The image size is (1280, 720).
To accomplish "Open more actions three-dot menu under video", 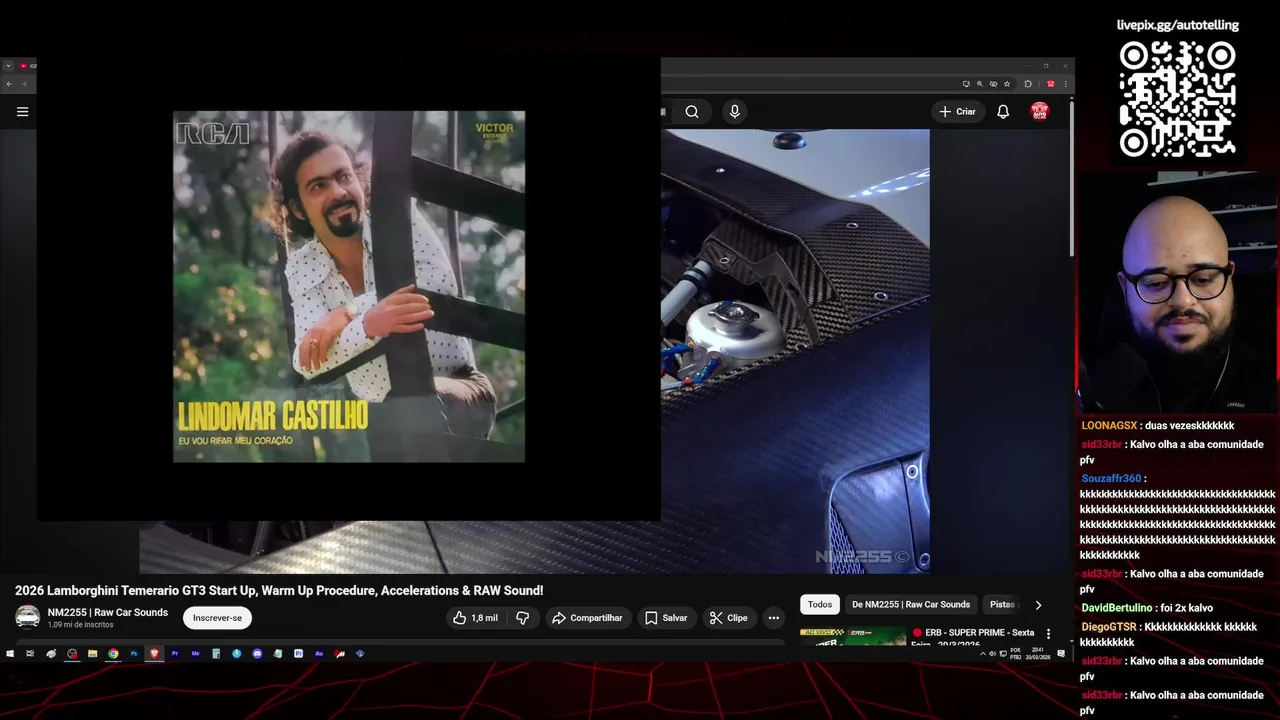I will (x=773, y=618).
